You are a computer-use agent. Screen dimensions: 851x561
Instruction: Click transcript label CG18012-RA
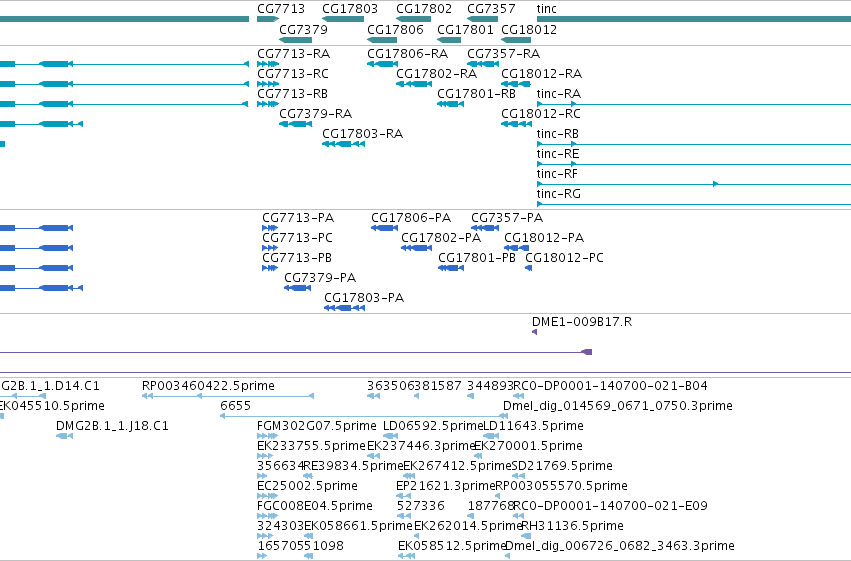coord(542,73)
